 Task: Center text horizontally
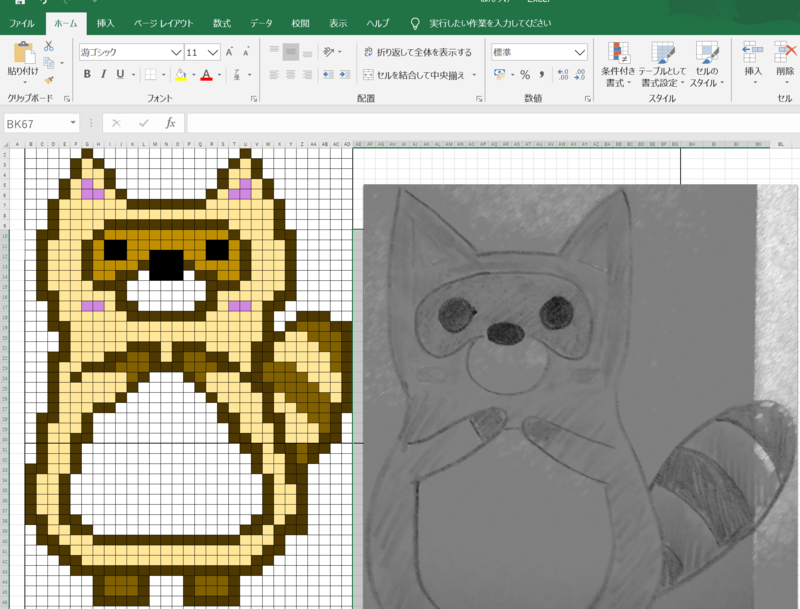291,75
